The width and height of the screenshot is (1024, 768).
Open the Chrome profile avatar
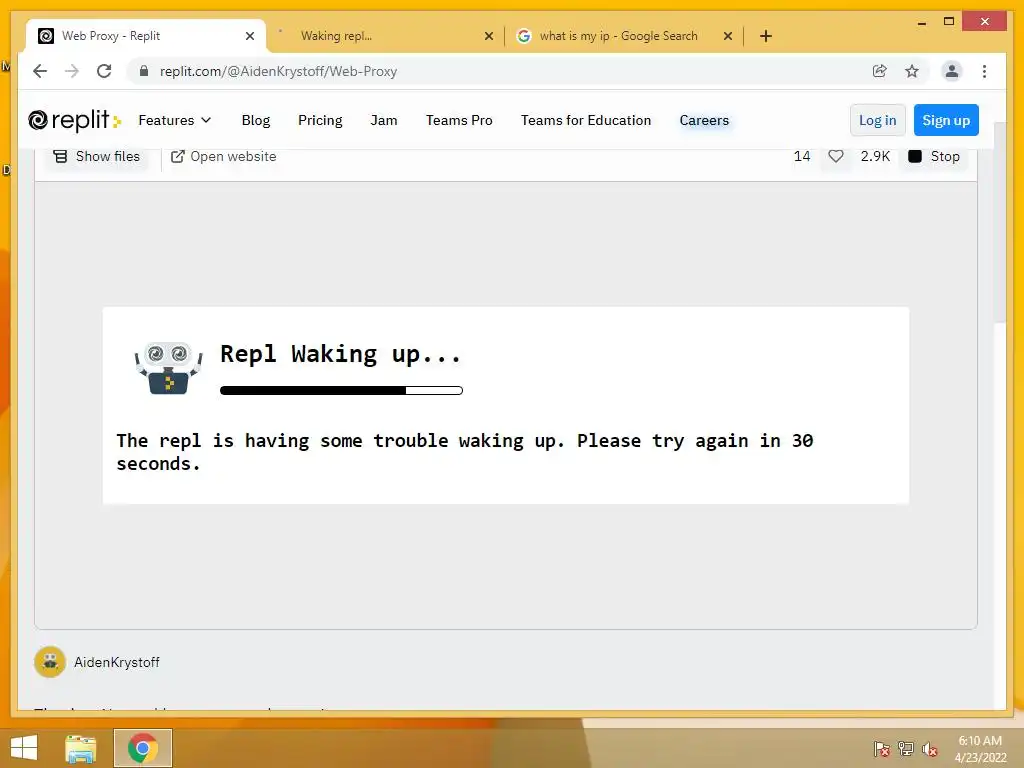click(x=952, y=71)
